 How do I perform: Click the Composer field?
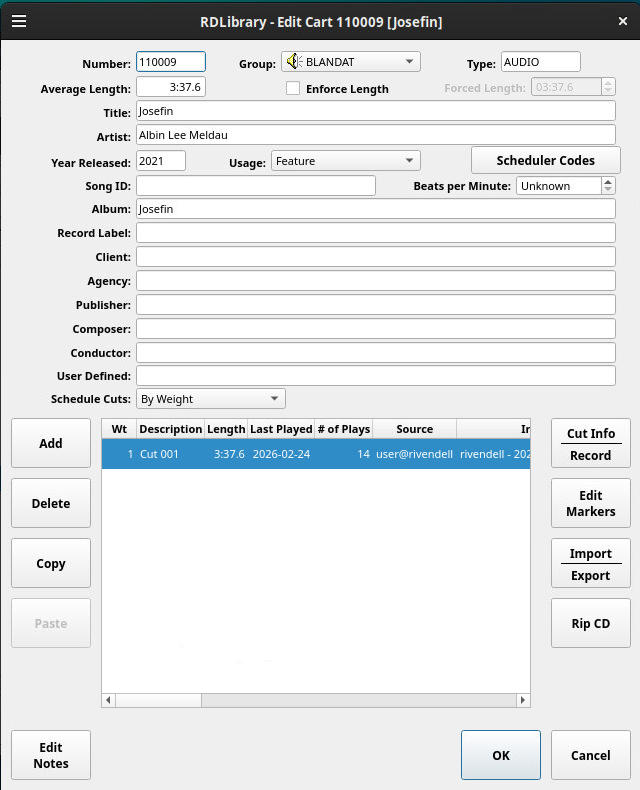[376, 328]
